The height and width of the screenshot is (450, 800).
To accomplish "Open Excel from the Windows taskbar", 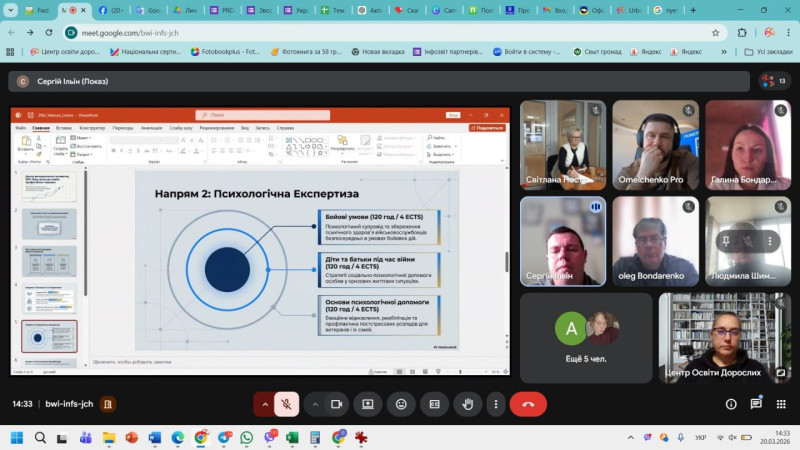I will click(292, 438).
